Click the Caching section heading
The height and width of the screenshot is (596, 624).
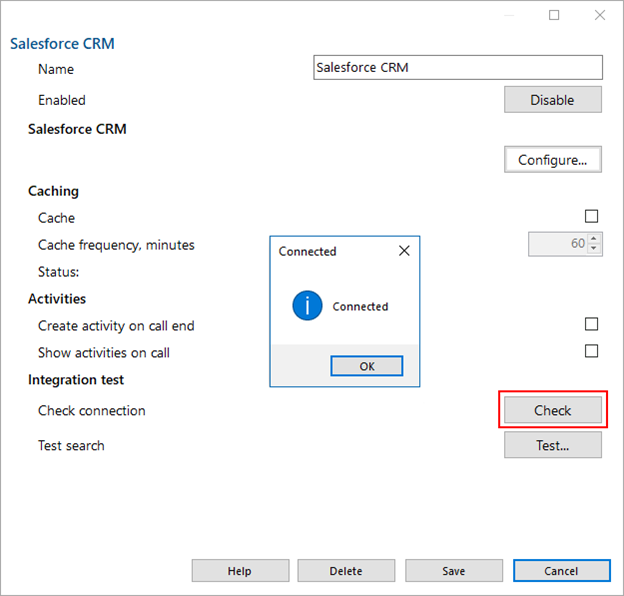pyautogui.click(x=53, y=191)
